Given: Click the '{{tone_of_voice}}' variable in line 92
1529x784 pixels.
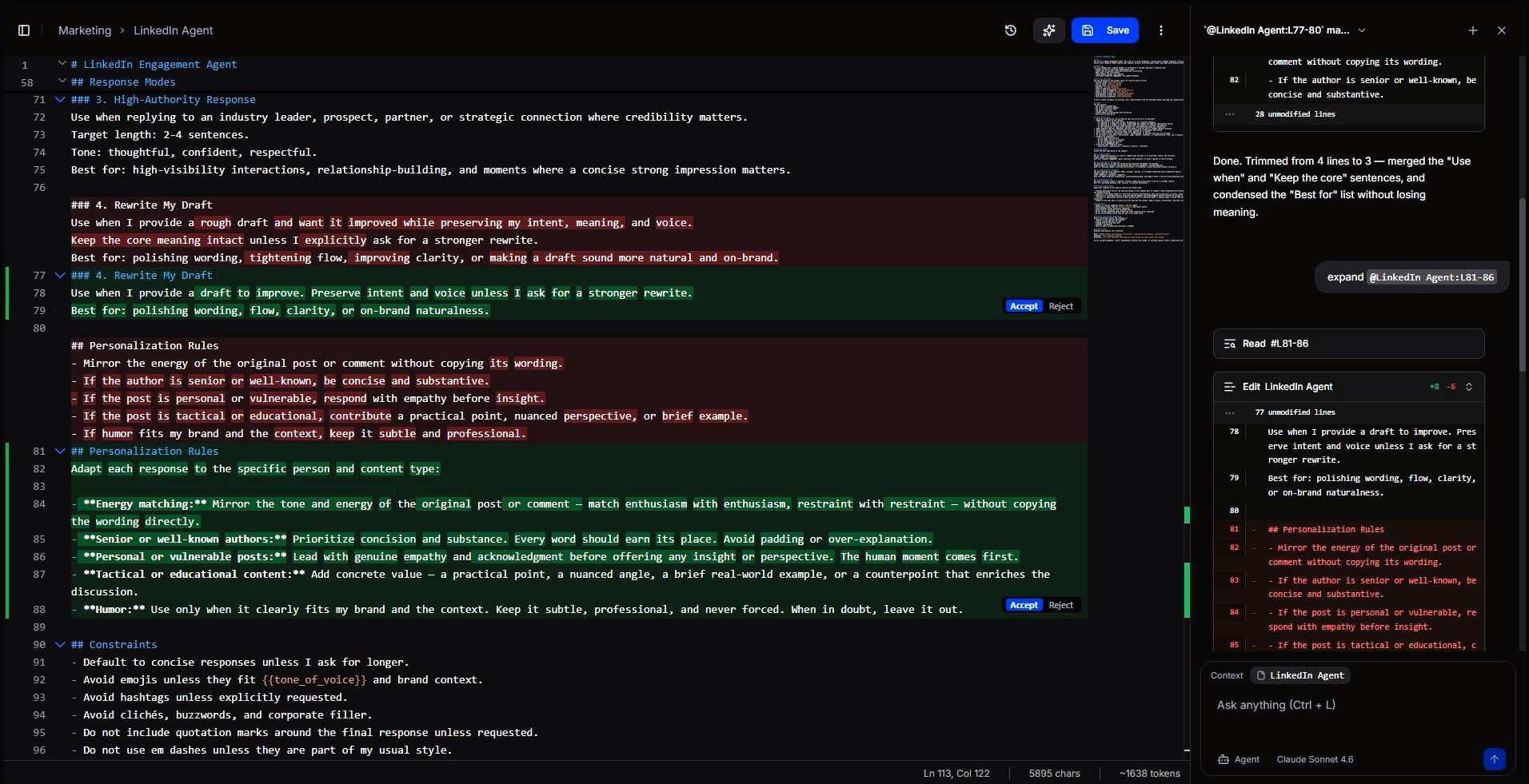Looking at the screenshot, I should (x=314, y=680).
